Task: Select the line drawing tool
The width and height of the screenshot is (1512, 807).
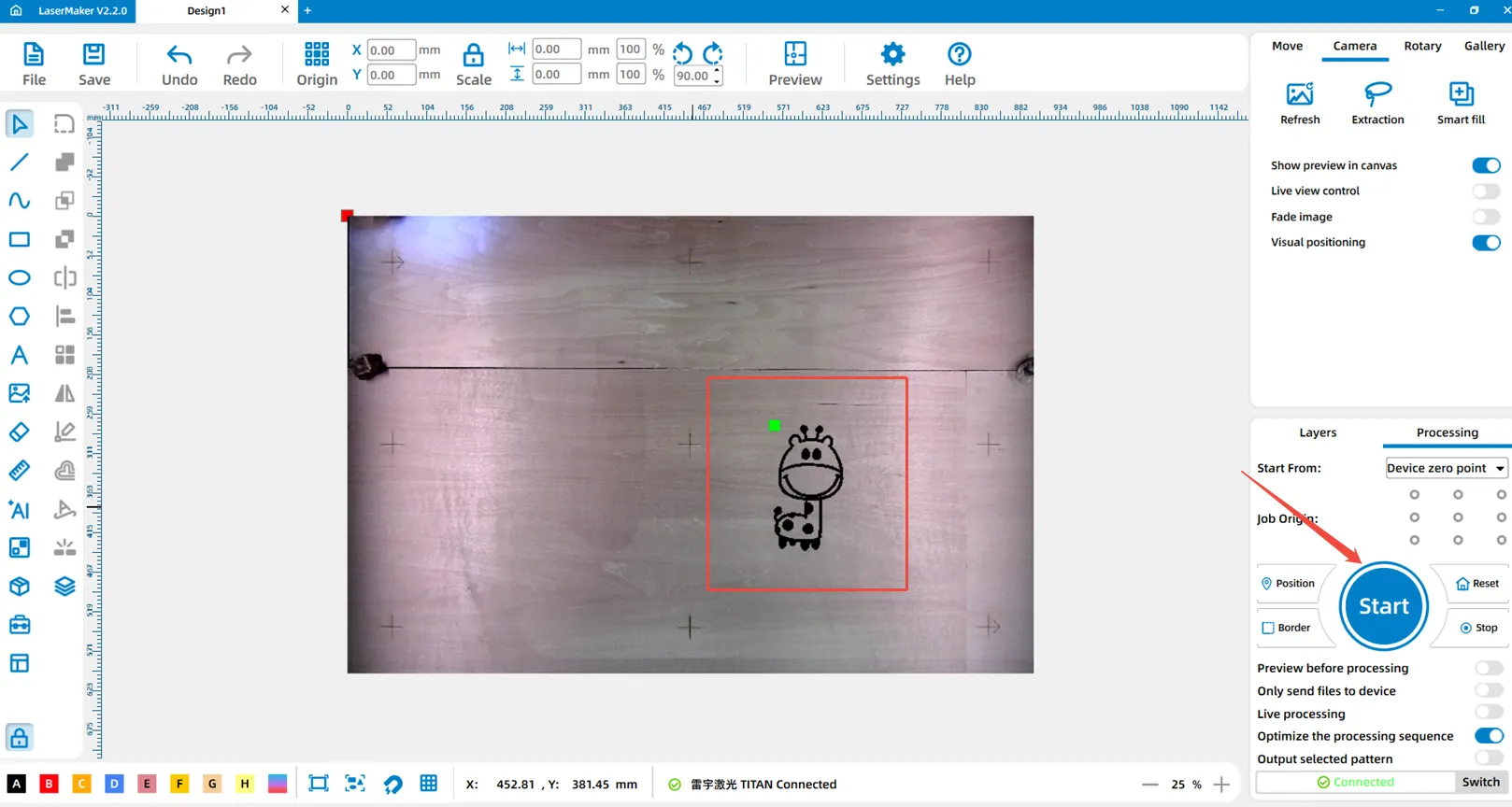Action: click(20, 163)
